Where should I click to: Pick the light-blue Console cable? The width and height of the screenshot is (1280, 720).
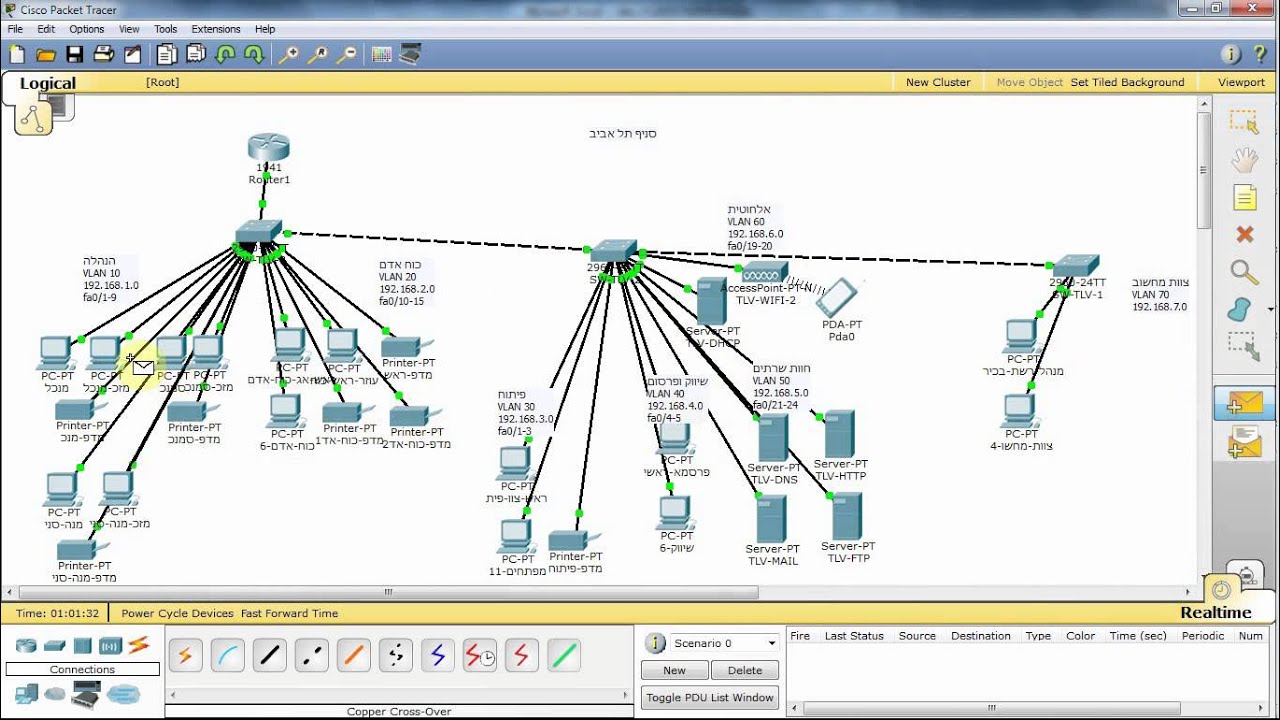(x=227, y=656)
